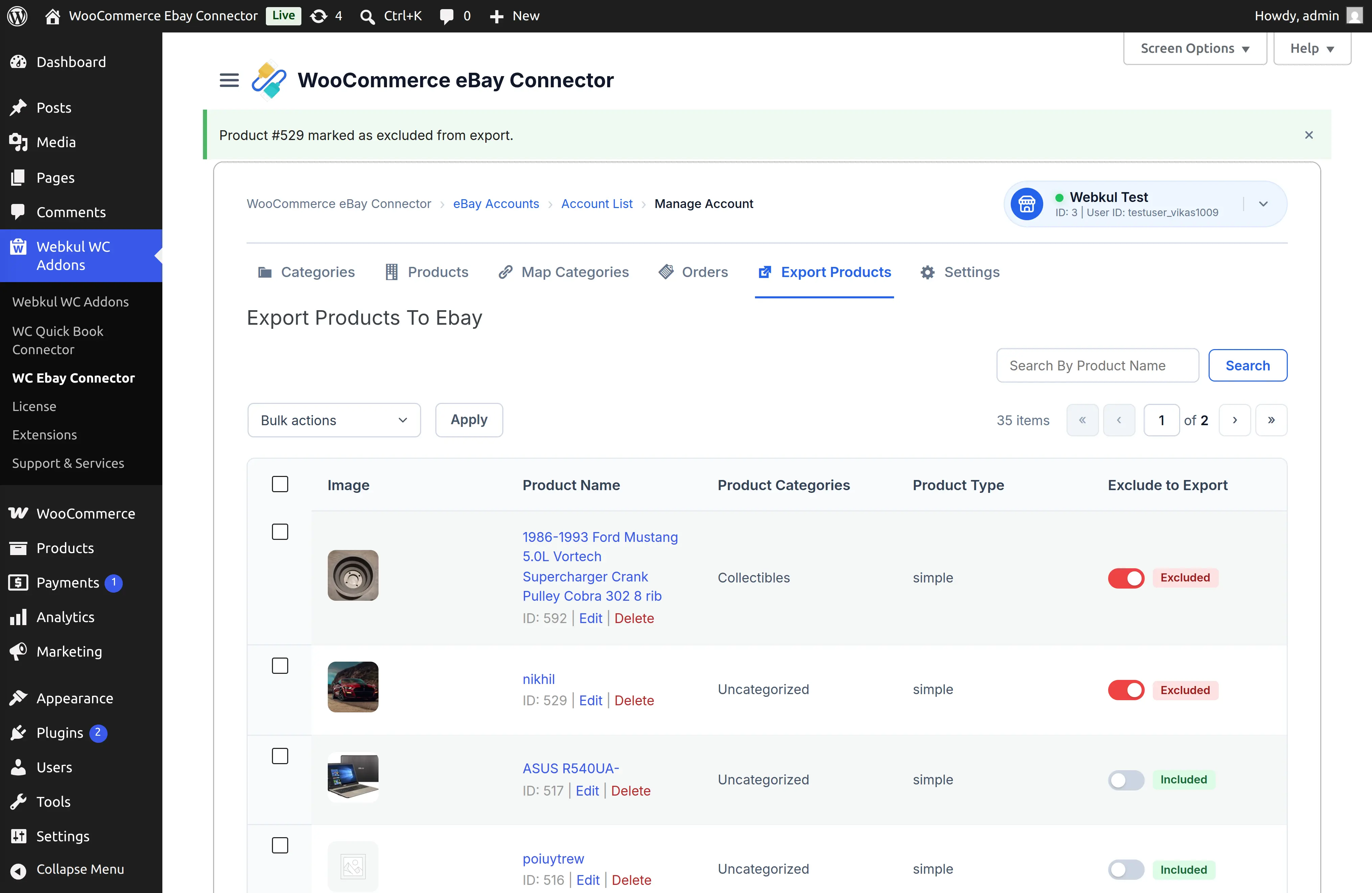
Task: Toggle exclude for poiuytrew product
Action: pos(1126,869)
